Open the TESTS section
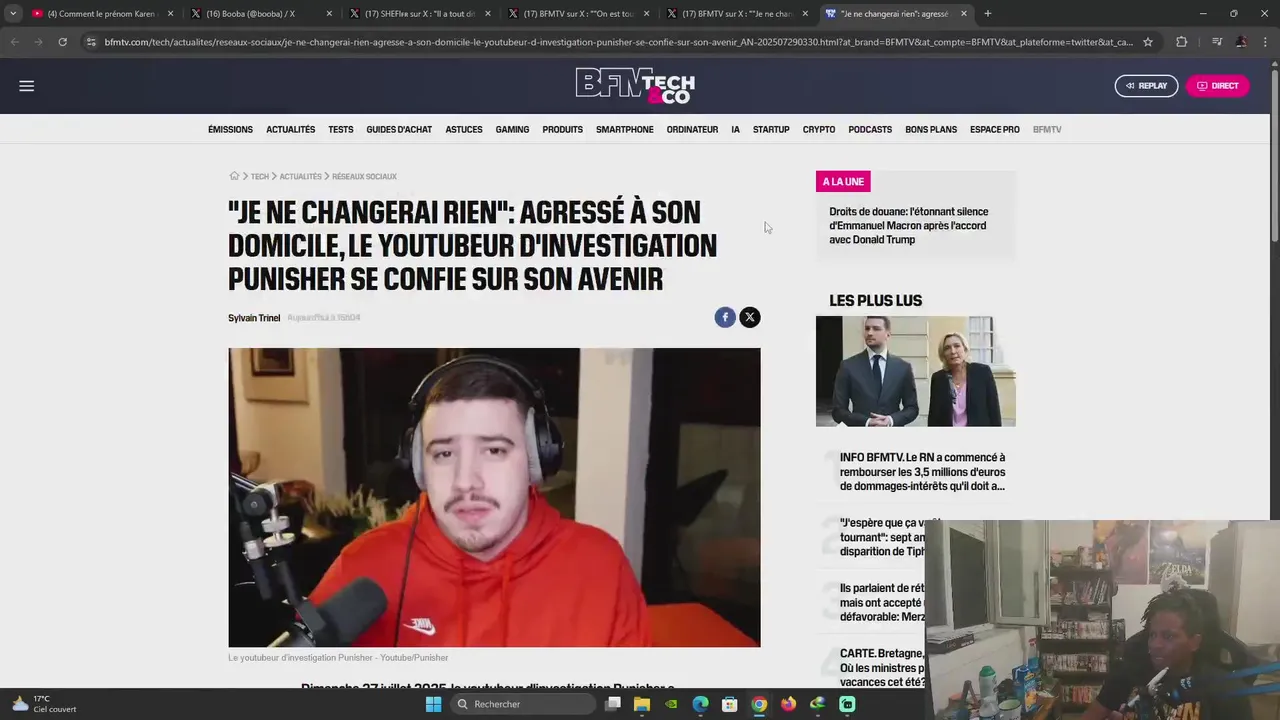This screenshot has width=1280, height=720. [341, 130]
